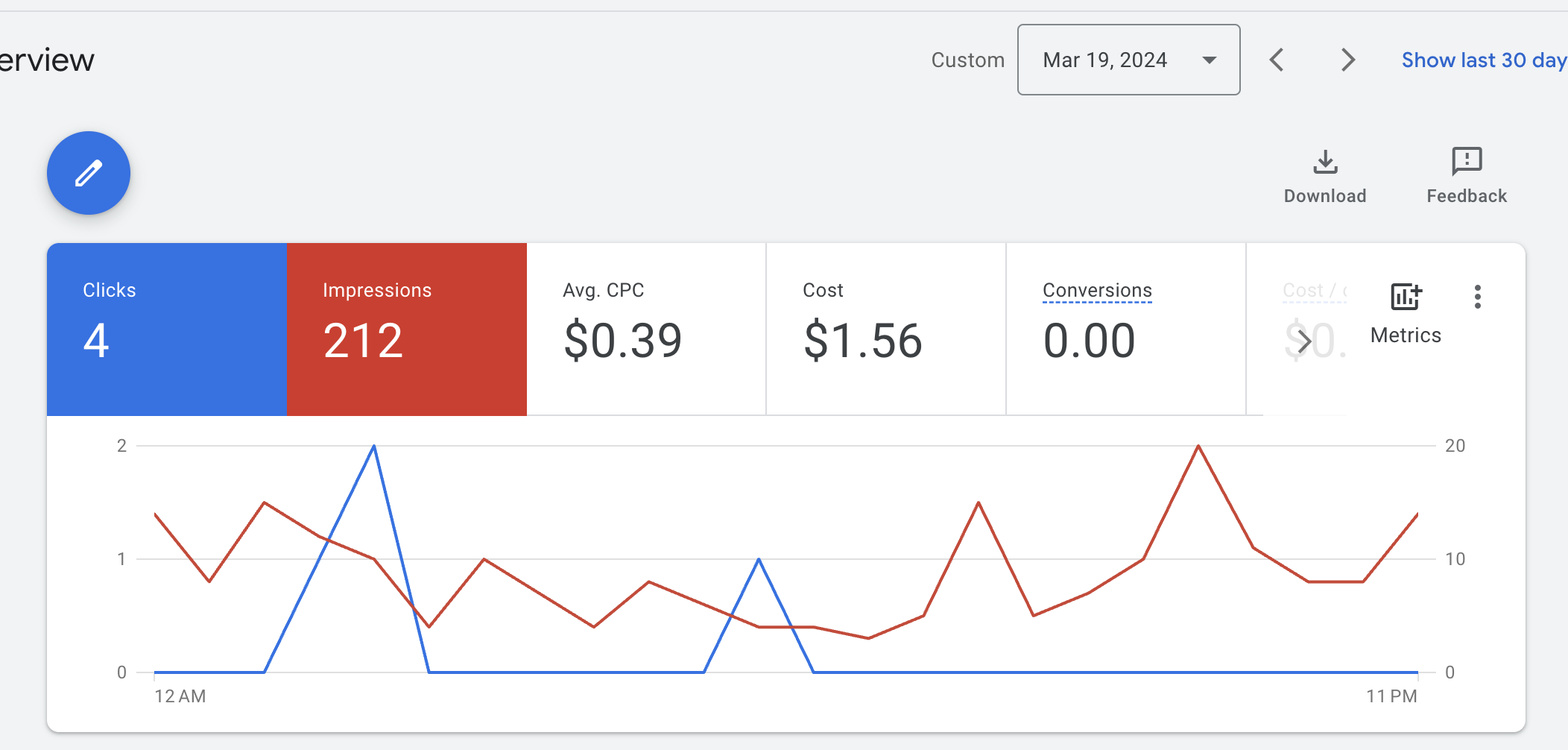The image size is (1568, 750).
Task: Click the blue pencil edit button
Action: tap(89, 173)
